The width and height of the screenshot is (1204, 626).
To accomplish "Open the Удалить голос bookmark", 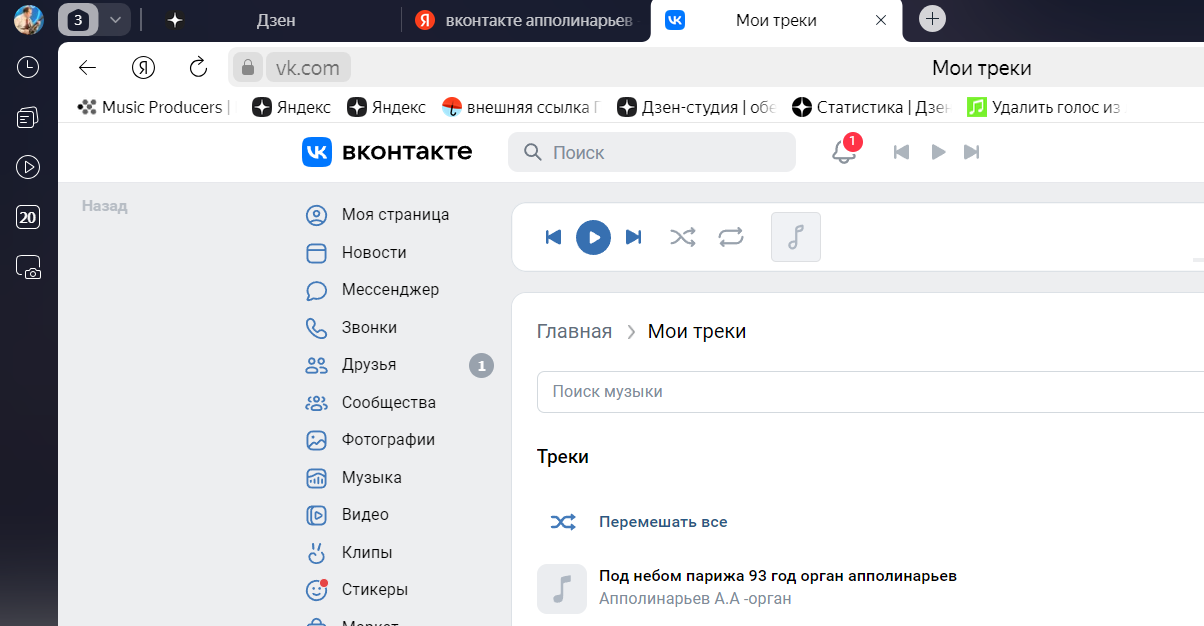I will pyautogui.click(x=1043, y=107).
